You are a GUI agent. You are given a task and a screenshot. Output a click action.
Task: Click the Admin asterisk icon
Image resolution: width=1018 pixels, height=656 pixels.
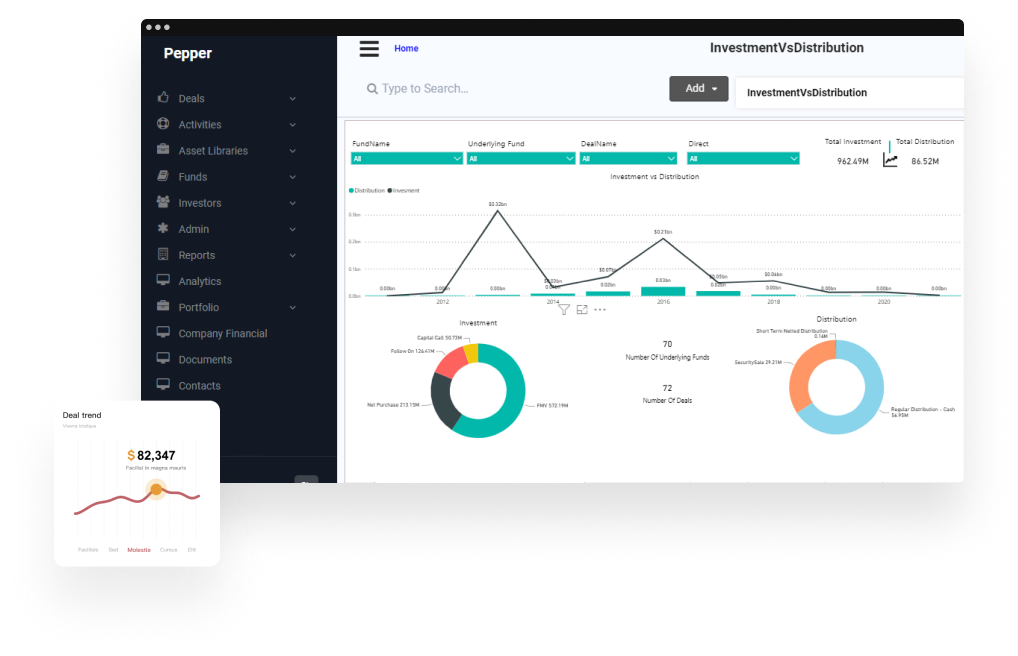point(163,228)
